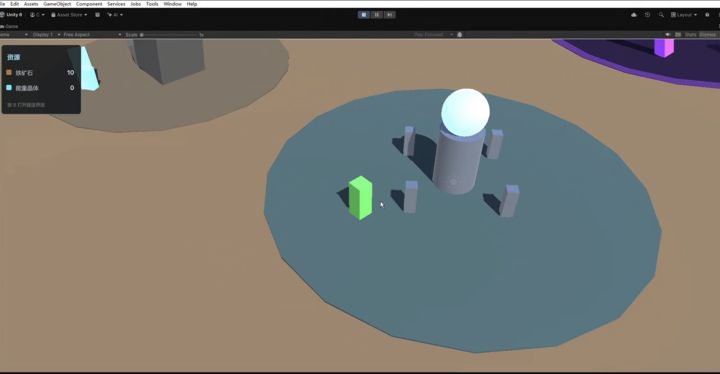Screen dimensions: 720x374
Task: Open the account dropdown in the toolbar
Action: 37,15
